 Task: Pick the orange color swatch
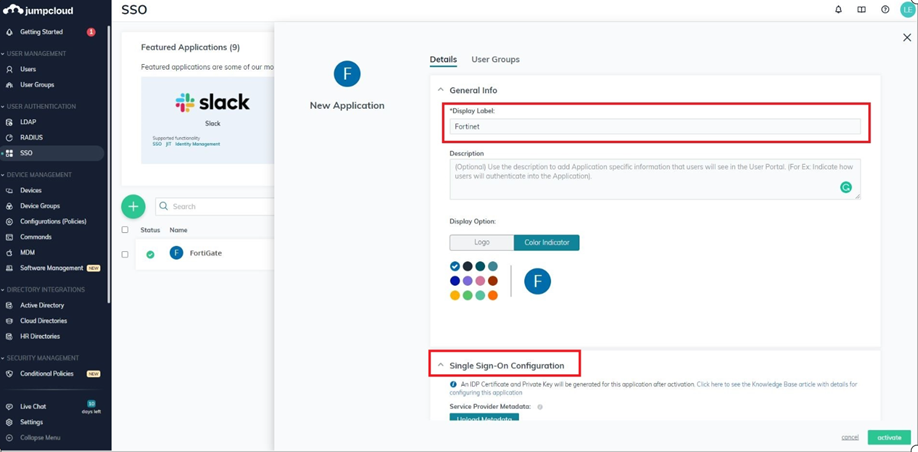(493, 295)
